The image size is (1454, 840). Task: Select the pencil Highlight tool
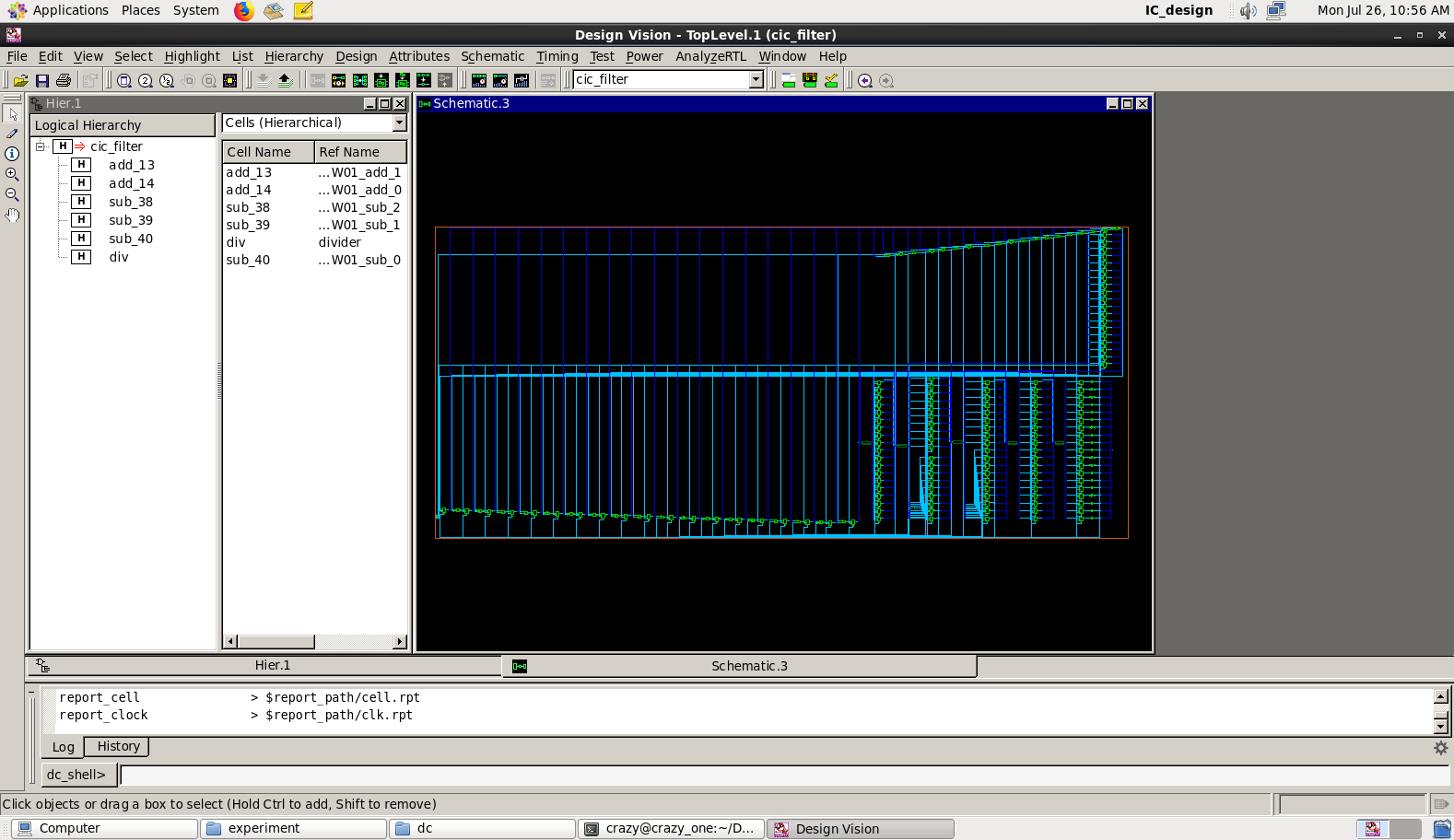tap(12, 134)
